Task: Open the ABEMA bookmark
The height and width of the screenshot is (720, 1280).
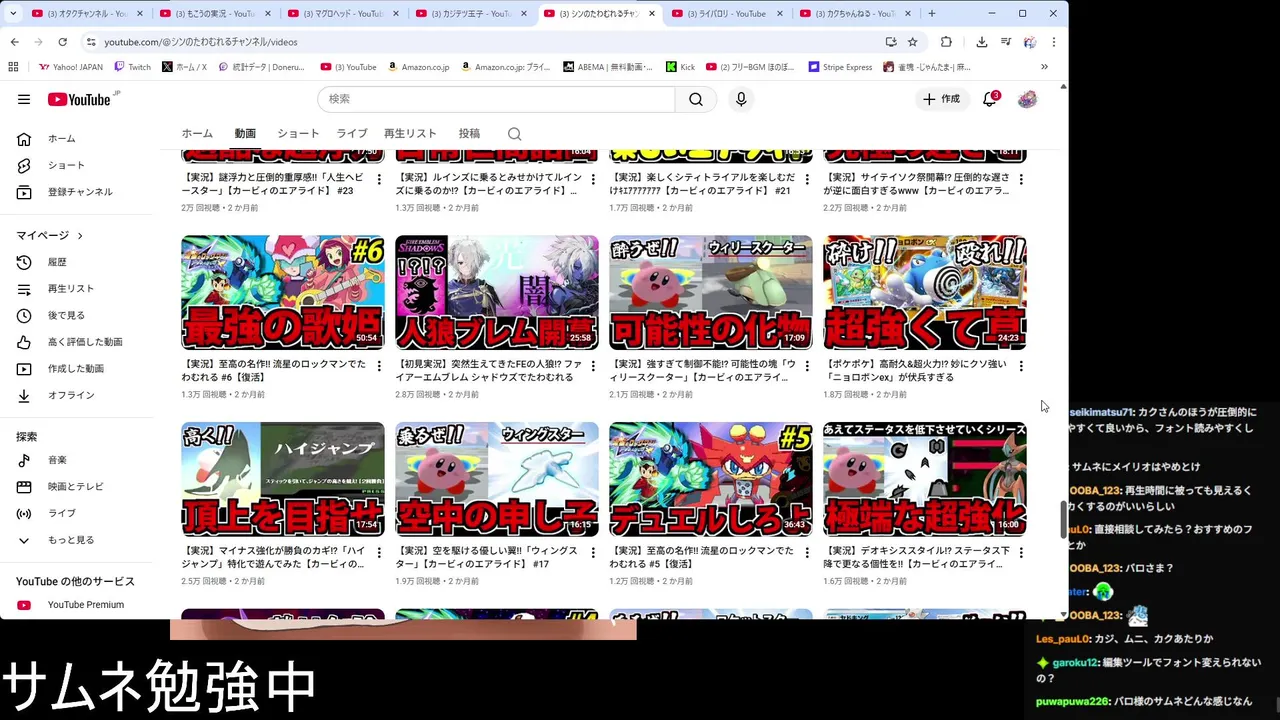Action: tap(607, 67)
